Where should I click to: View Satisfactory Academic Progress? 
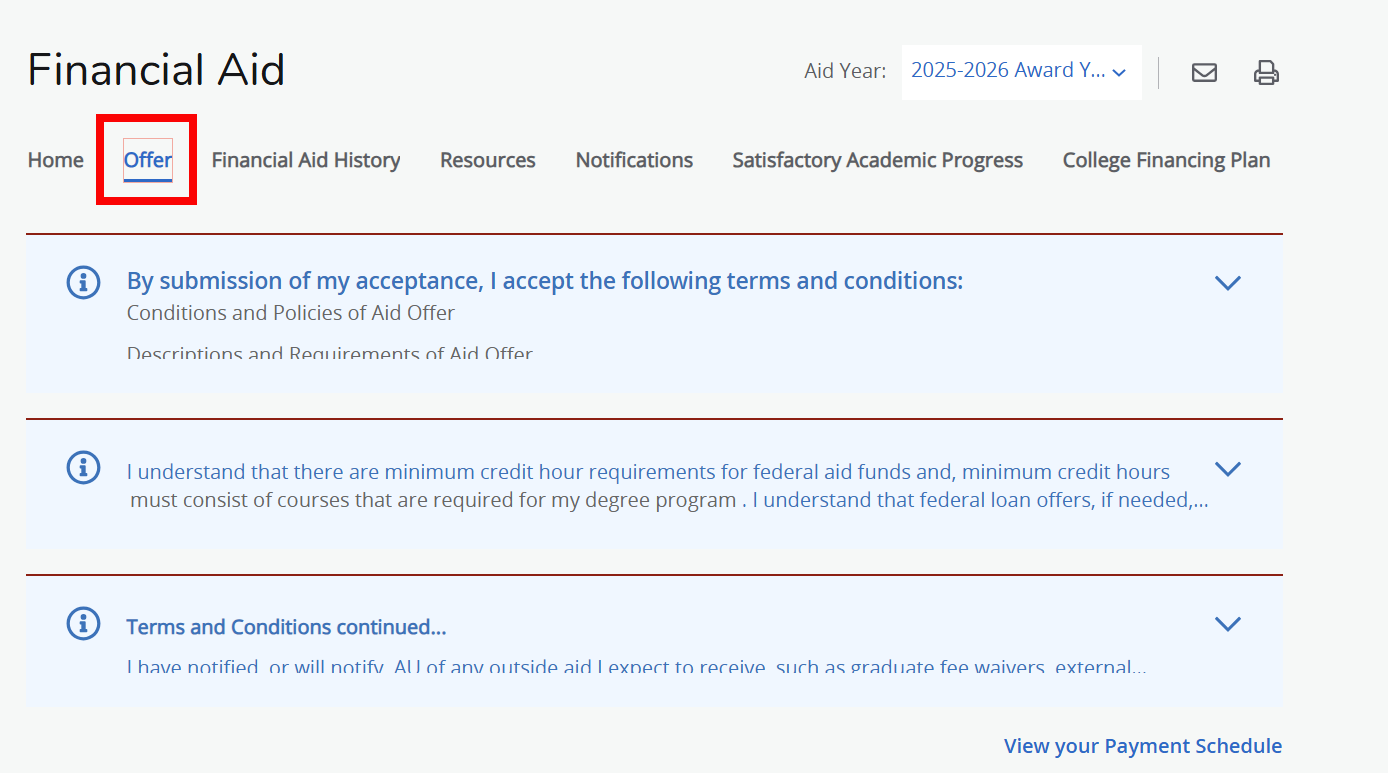click(877, 160)
